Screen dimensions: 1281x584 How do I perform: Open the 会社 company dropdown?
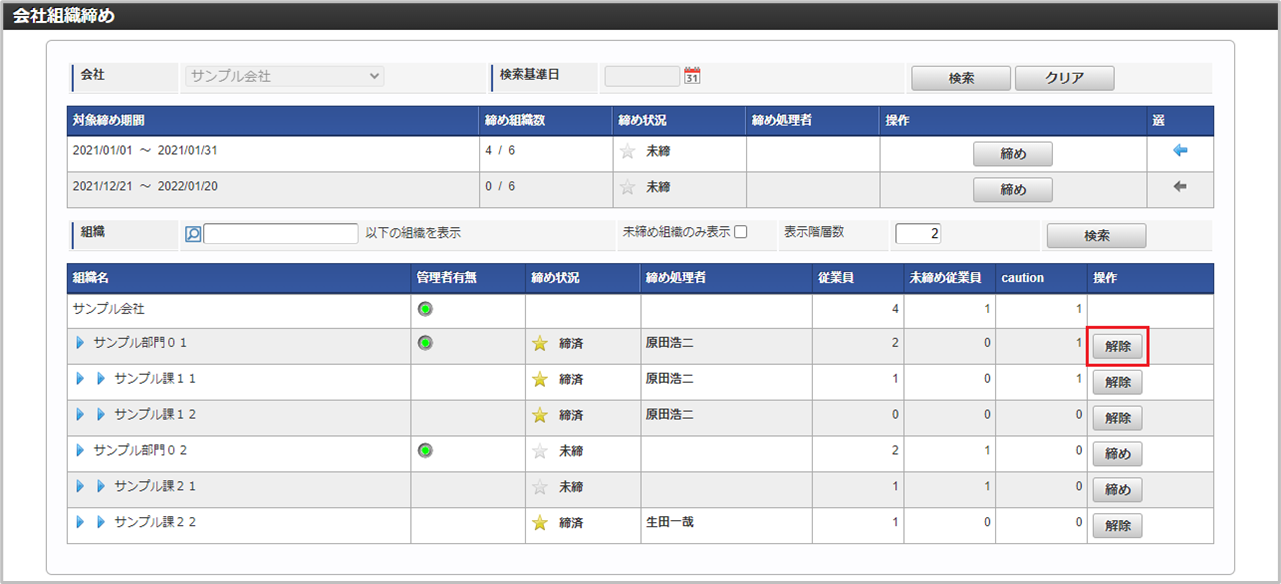(x=284, y=76)
